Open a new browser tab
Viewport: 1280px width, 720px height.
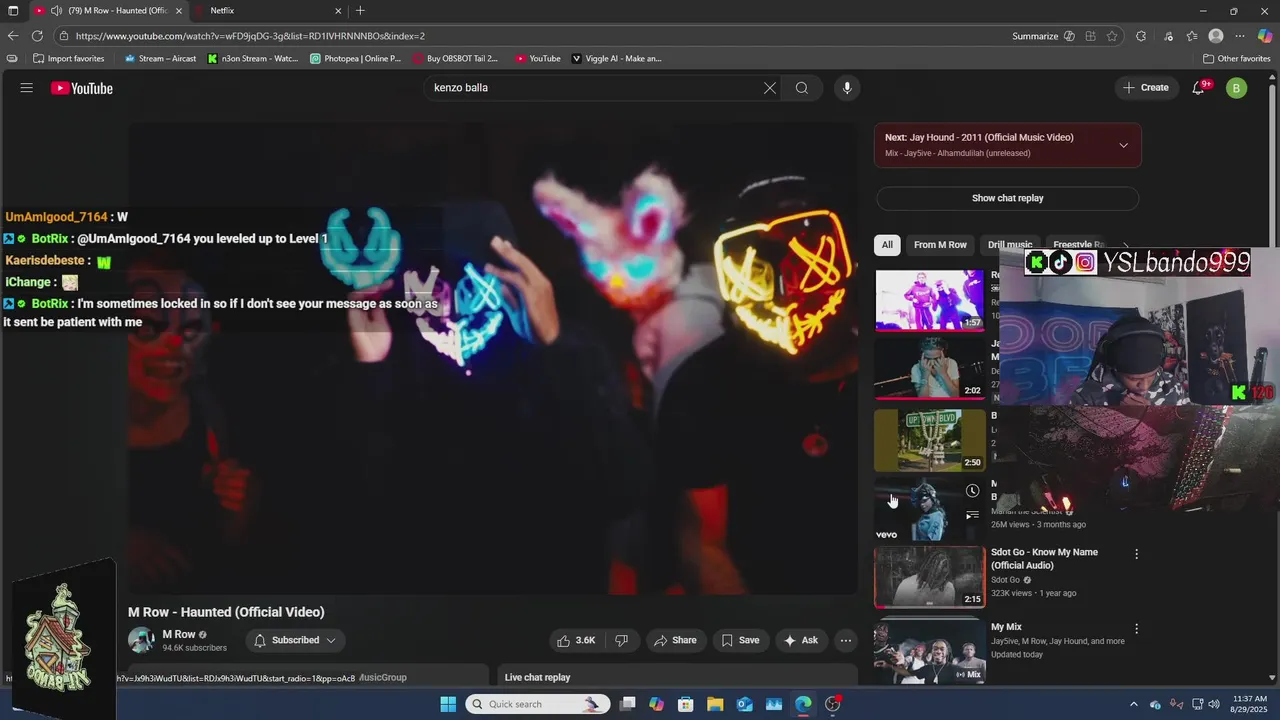[360, 10]
